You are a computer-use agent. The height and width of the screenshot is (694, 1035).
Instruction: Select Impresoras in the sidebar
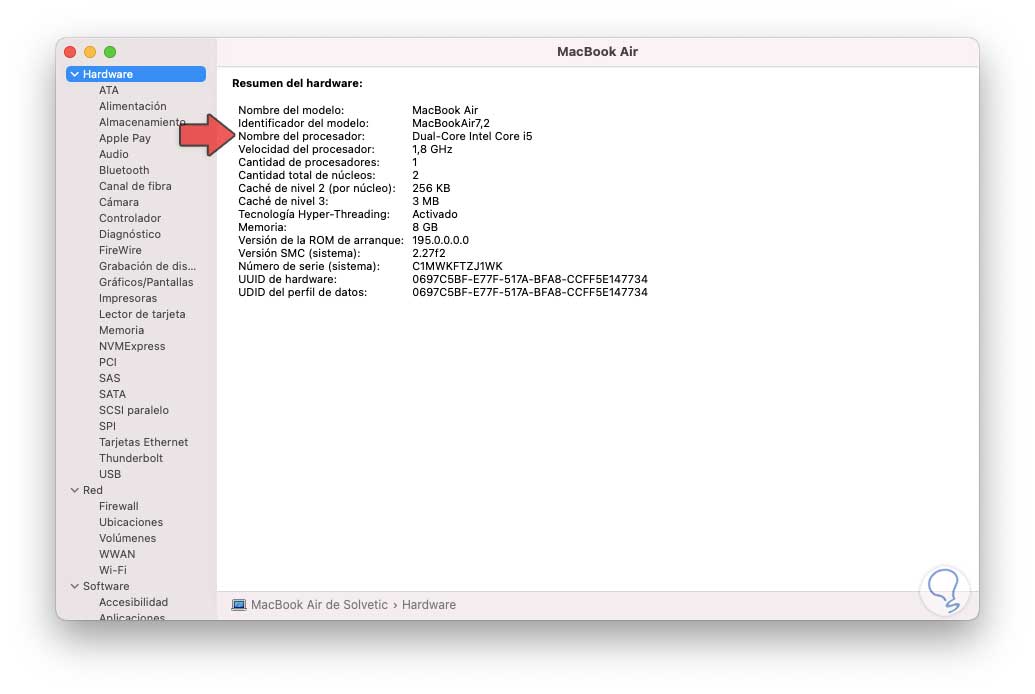pos(128,298)
